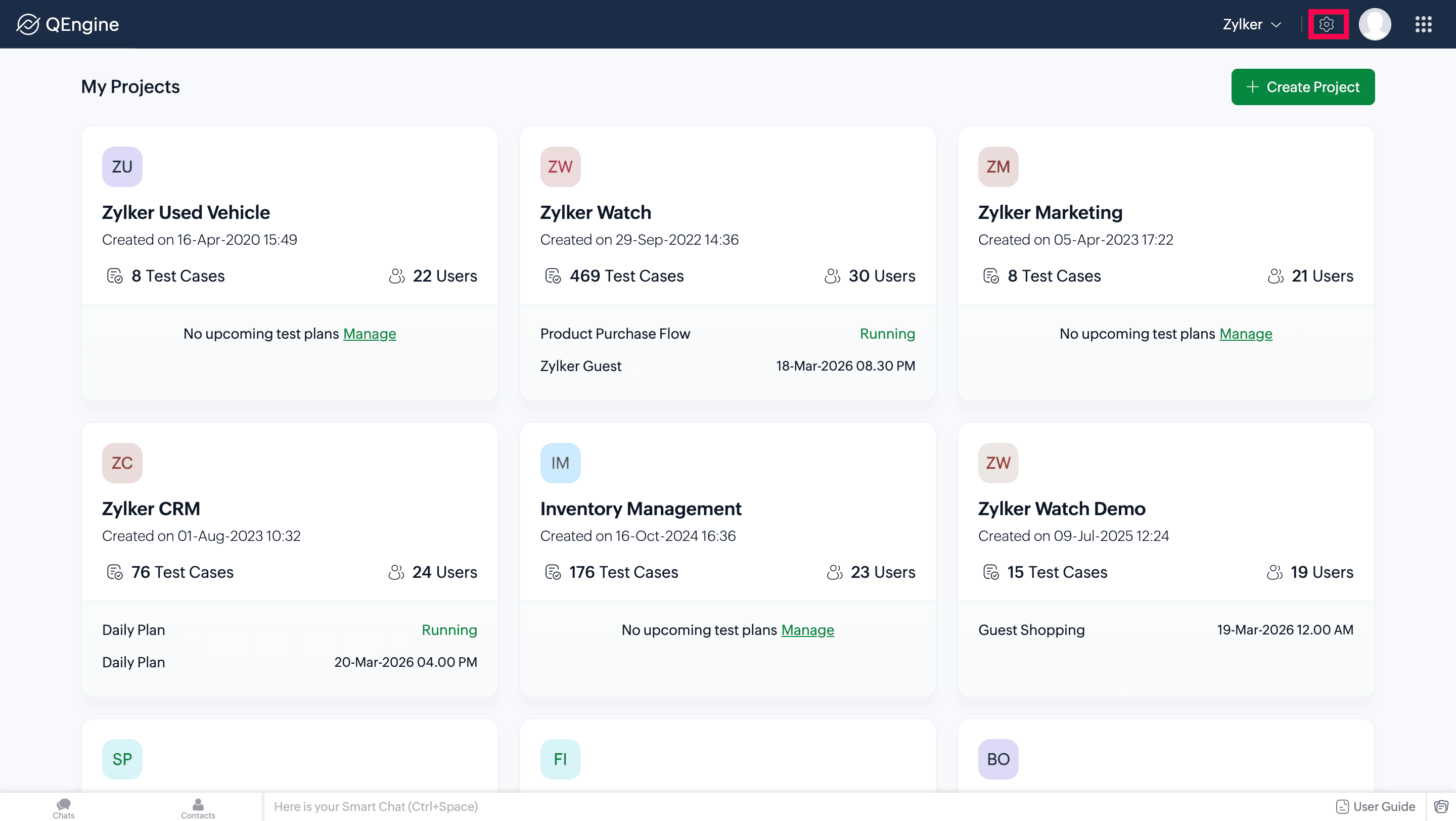Click the Running status in Zylker CRM

(449, 630)
